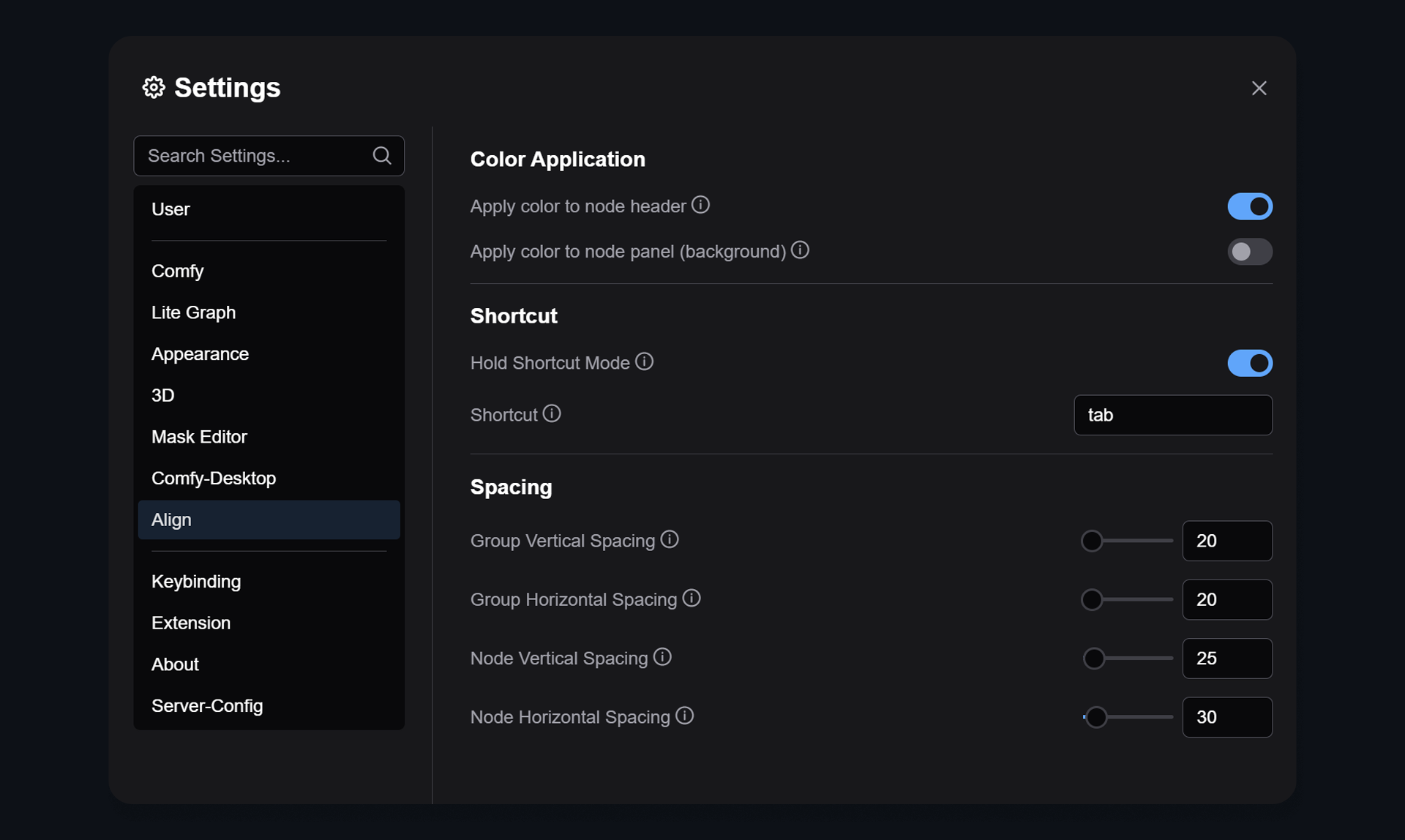Screen dimensions: 1405x840
Task: Click the Hold Shortcut Mode info icon
Action: (644, 361)
